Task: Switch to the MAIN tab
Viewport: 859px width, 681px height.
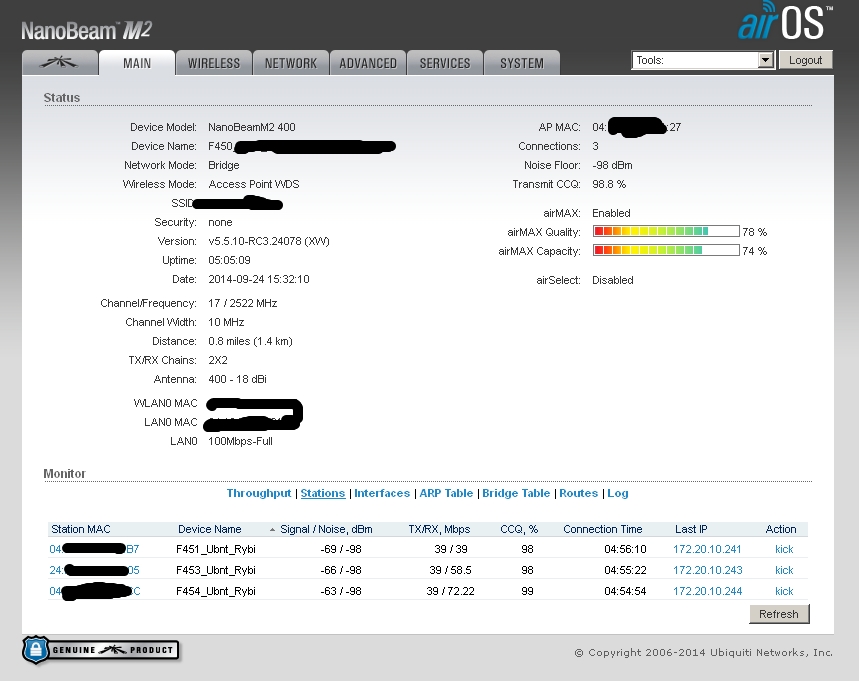Action: tap(137, 63)
